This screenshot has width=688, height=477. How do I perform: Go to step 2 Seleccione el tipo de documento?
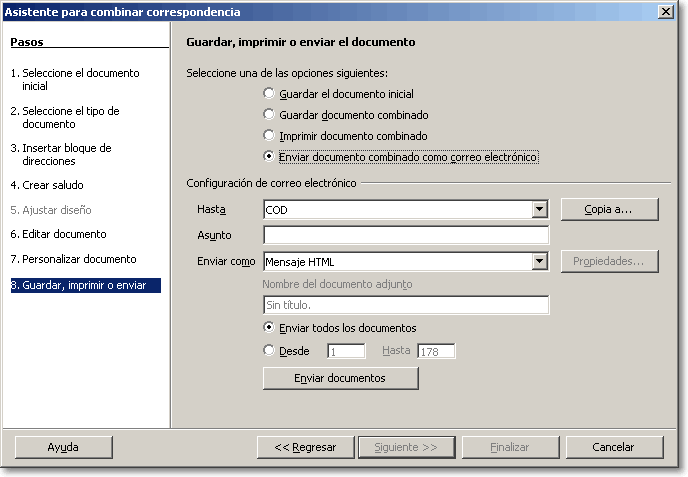(65, 117)
